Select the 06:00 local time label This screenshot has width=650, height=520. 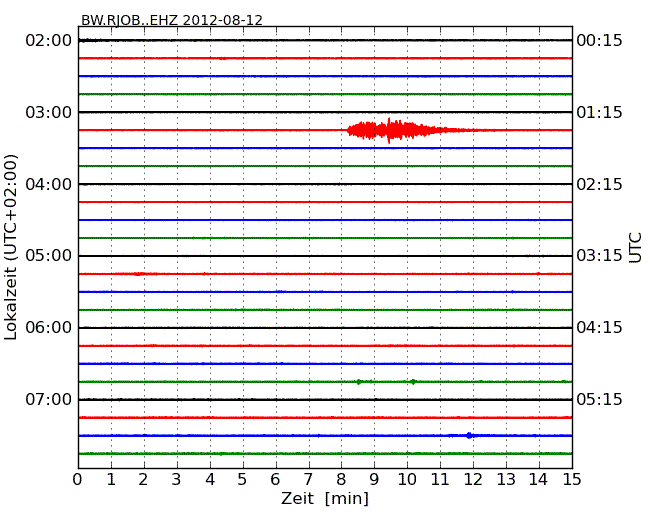49,328
